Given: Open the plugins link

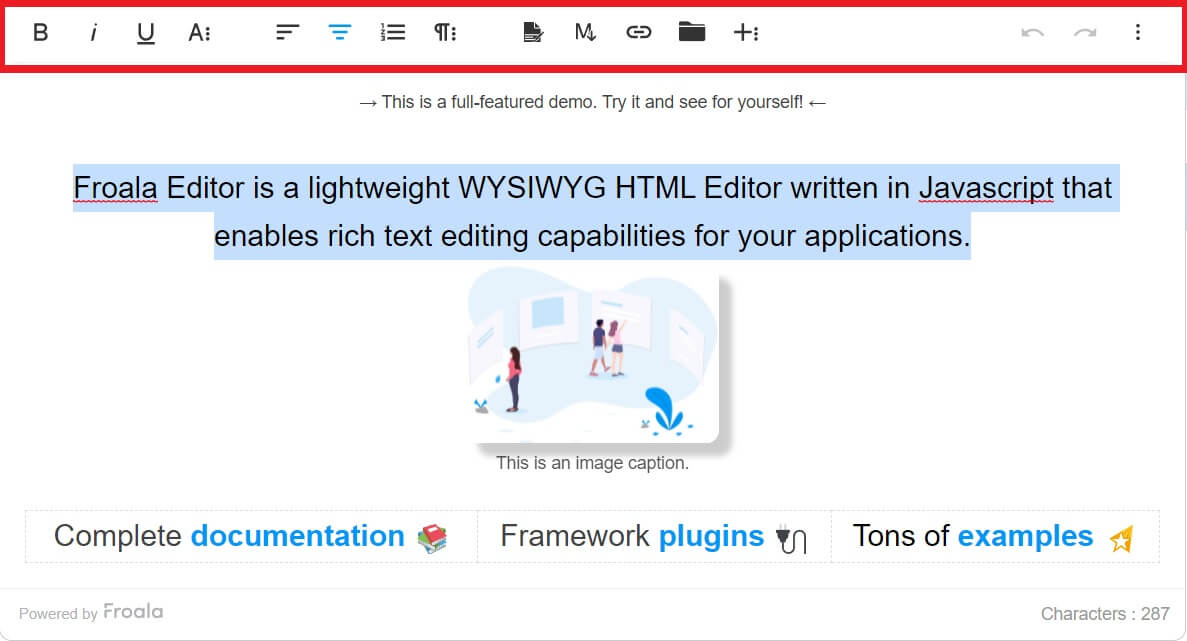Looking at the screenshot, I should 711,536.
